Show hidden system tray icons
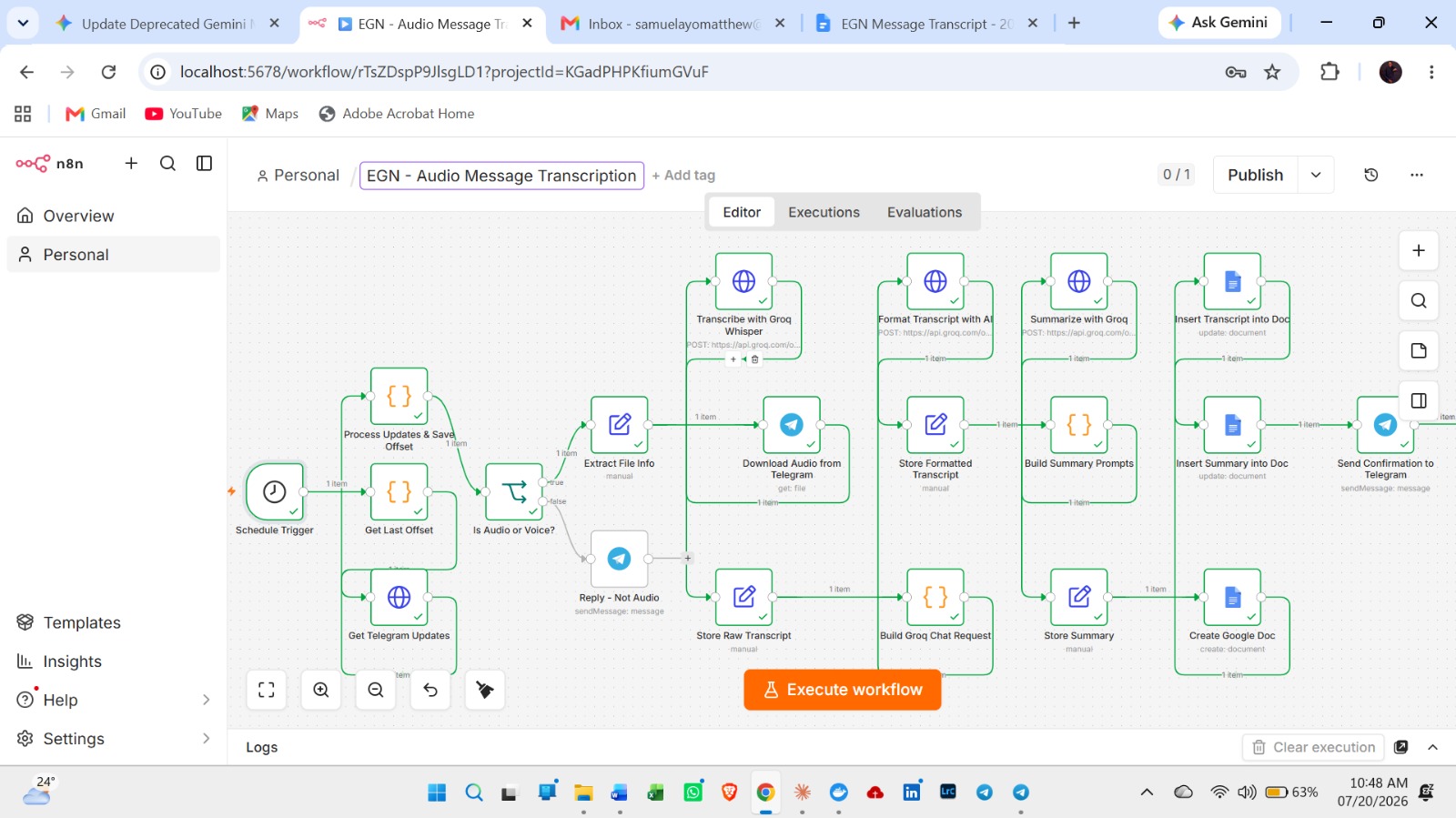 1147,793
